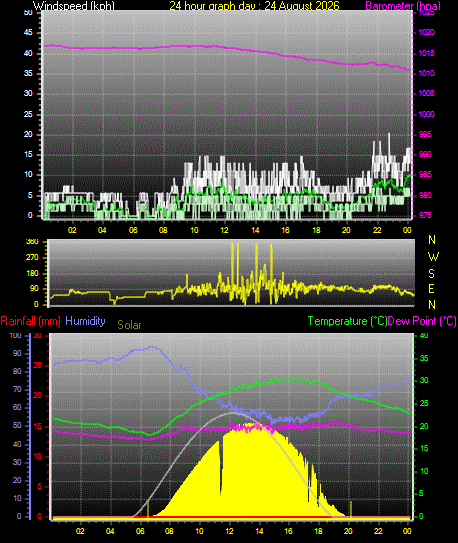The image size is (458, 543).
Task: Click the '24 hour graph day : 24 August 2026' heading
Action: pyautogui.click(x=254, y=6)
